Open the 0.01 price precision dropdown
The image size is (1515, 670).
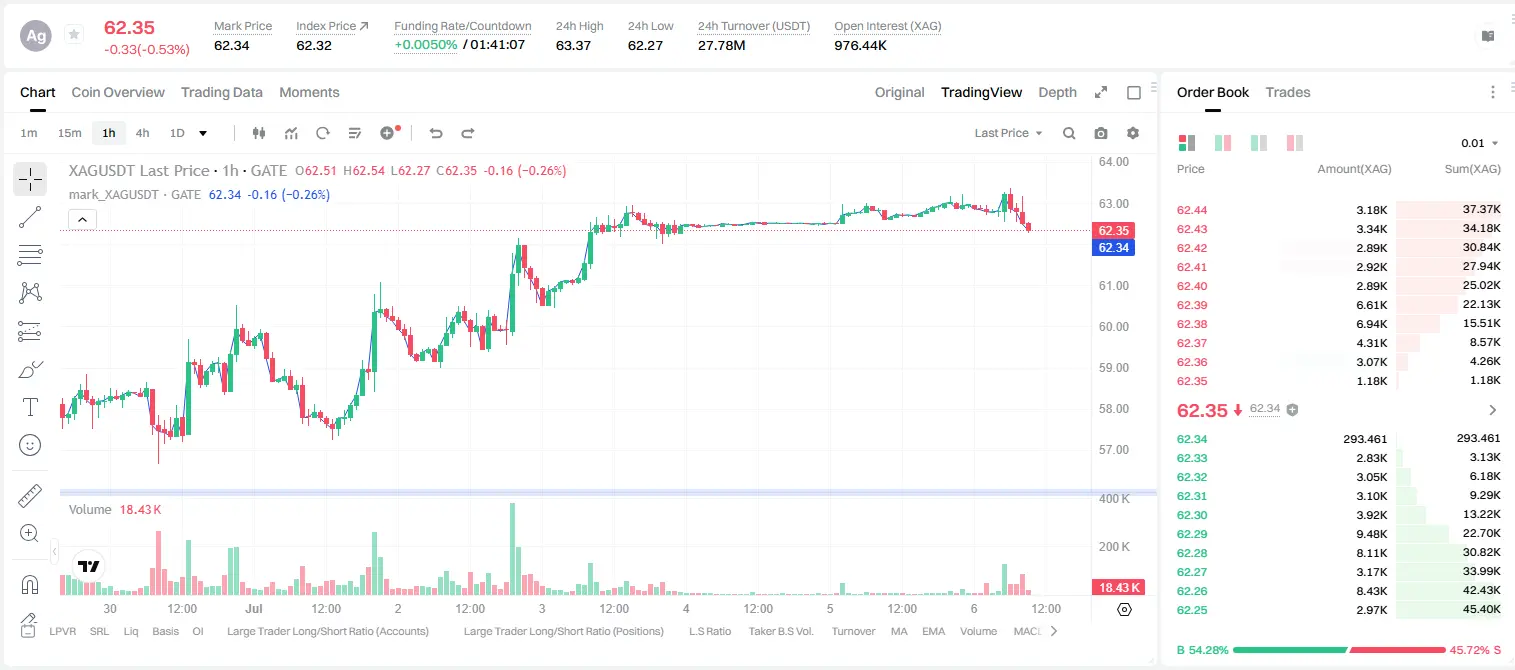click(x=1480, y=143)
